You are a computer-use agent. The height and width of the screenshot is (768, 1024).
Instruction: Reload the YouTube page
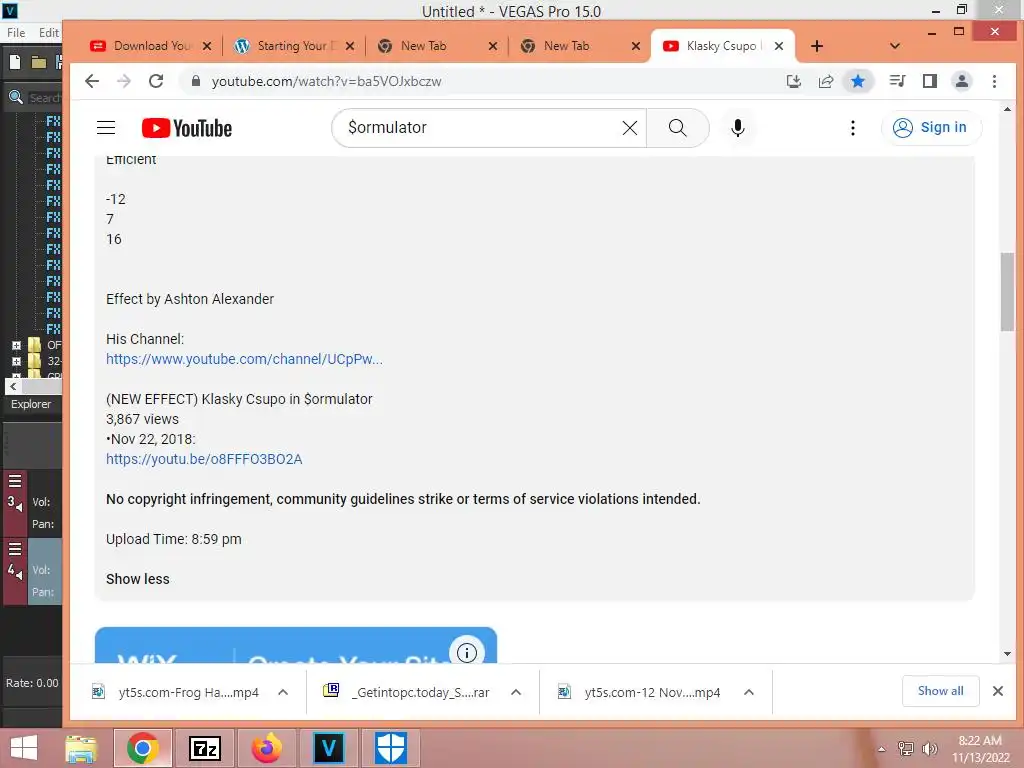(x=155, y=81)
